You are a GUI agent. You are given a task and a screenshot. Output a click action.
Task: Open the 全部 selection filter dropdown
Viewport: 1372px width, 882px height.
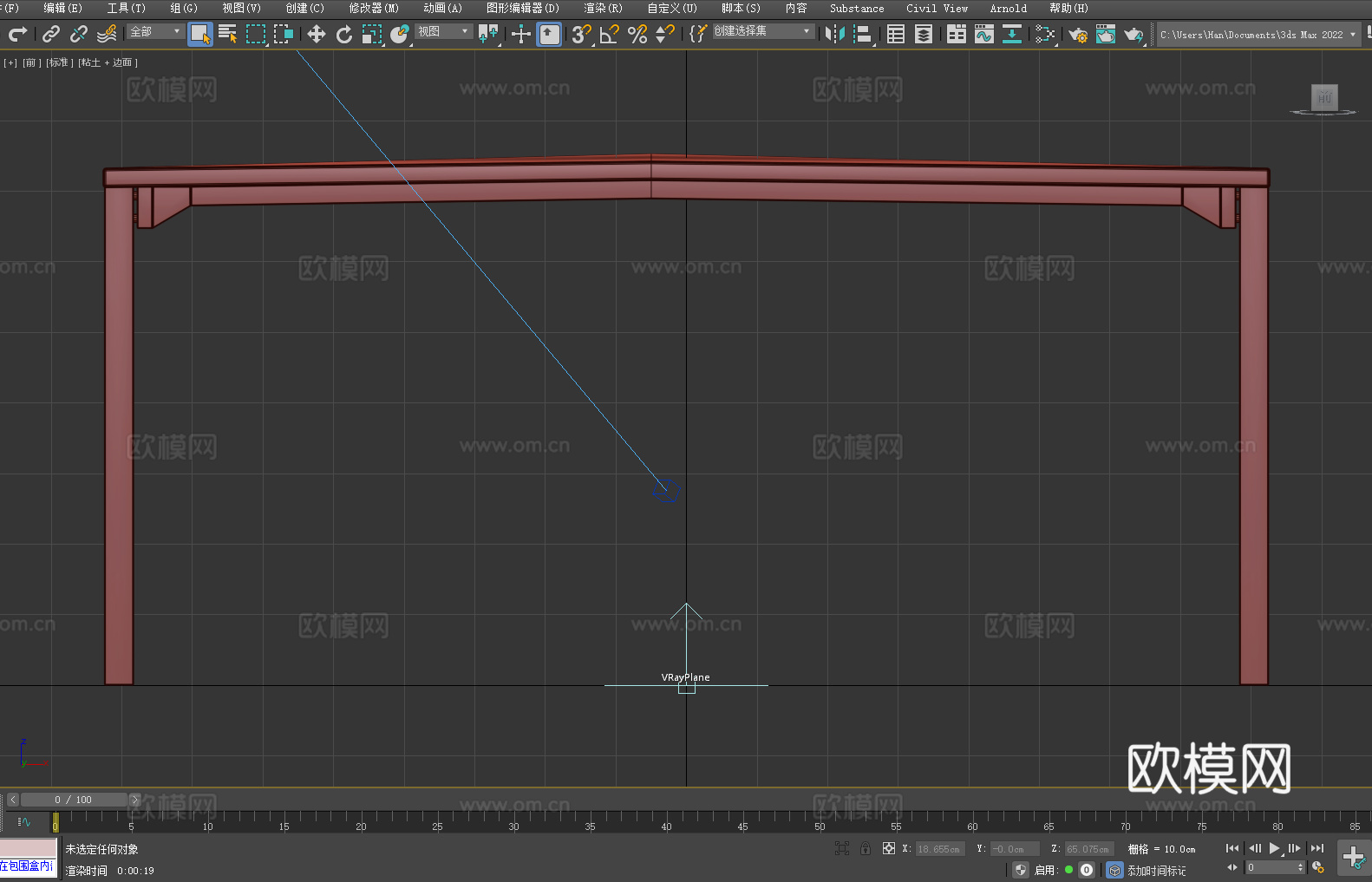156,31
